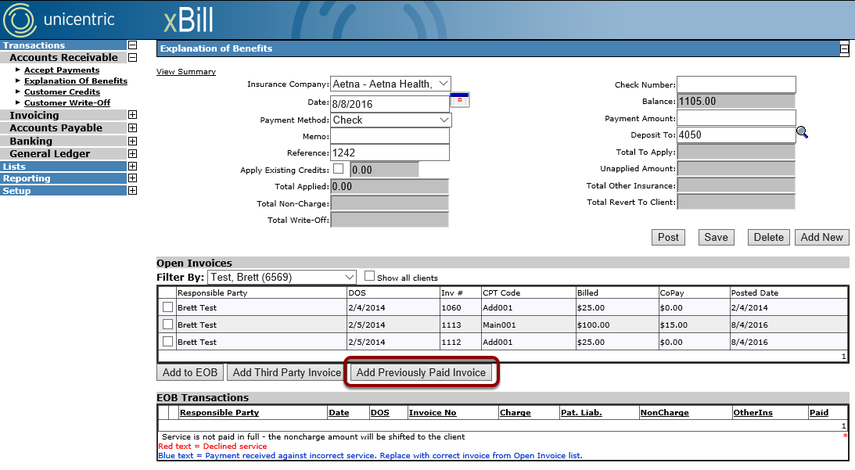Collapse the Transactions section
This screenshot has height=470, width=855.
tap(132, 45)
